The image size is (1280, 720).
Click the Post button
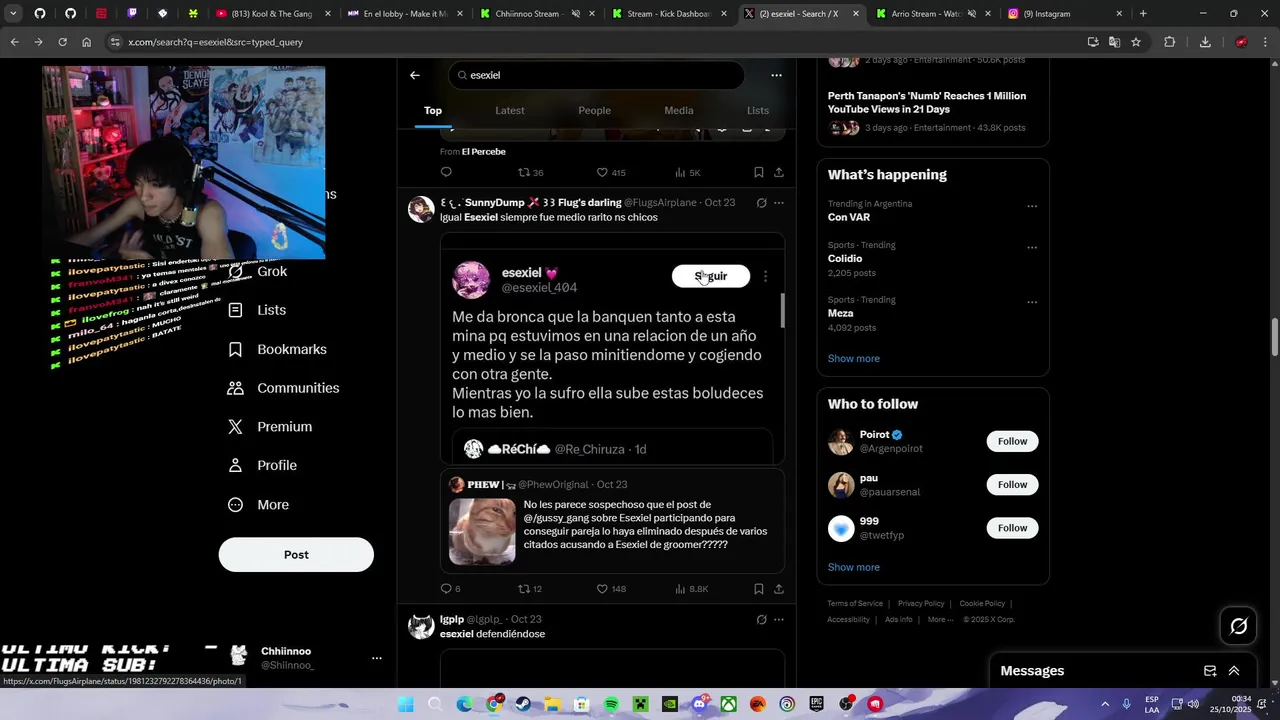296,555
